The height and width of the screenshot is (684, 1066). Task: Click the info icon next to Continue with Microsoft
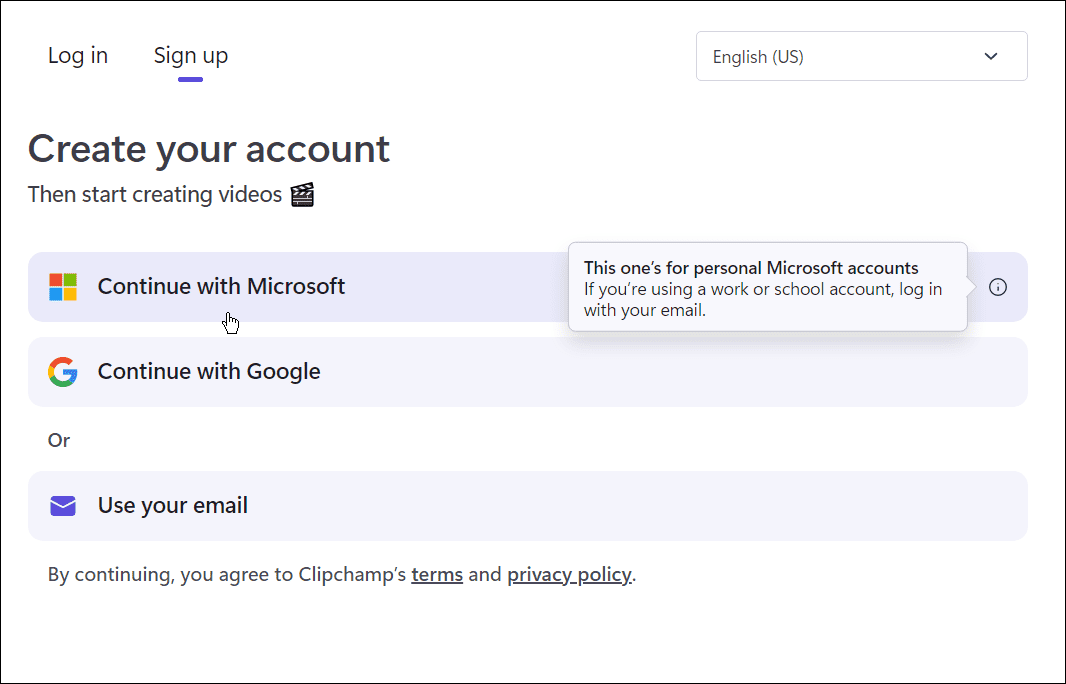[997, 287]
